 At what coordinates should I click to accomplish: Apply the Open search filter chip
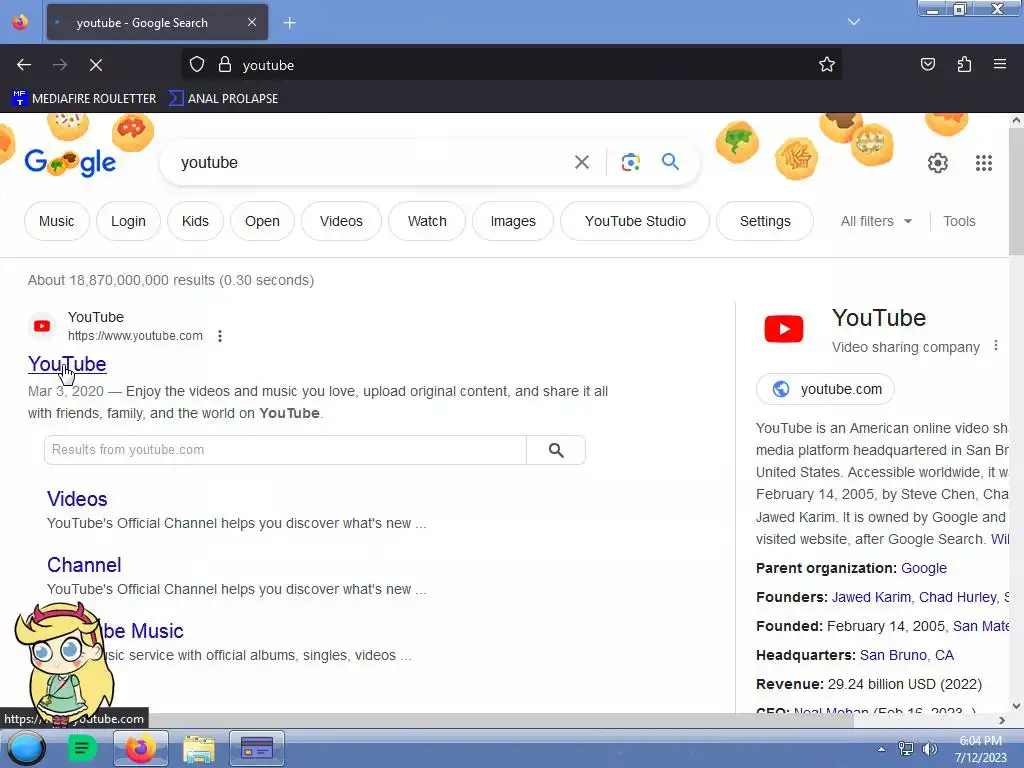click(x=263, y=221)
